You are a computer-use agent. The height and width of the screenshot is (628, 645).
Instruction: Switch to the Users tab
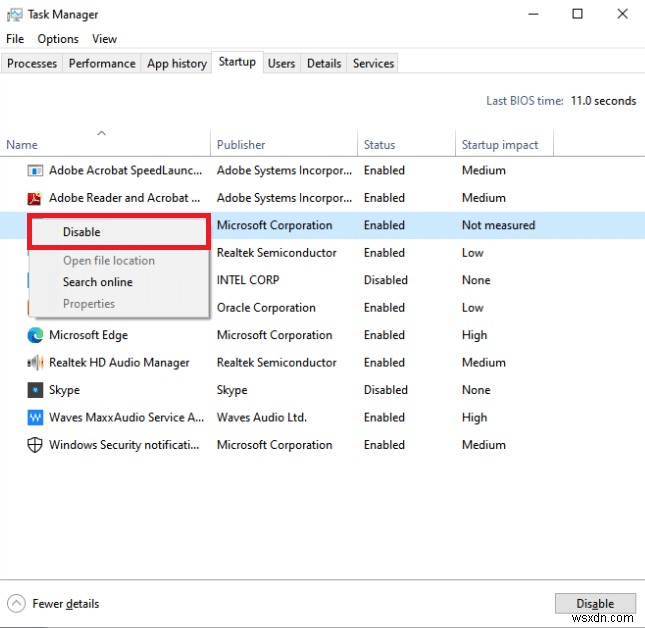[281, 63]
